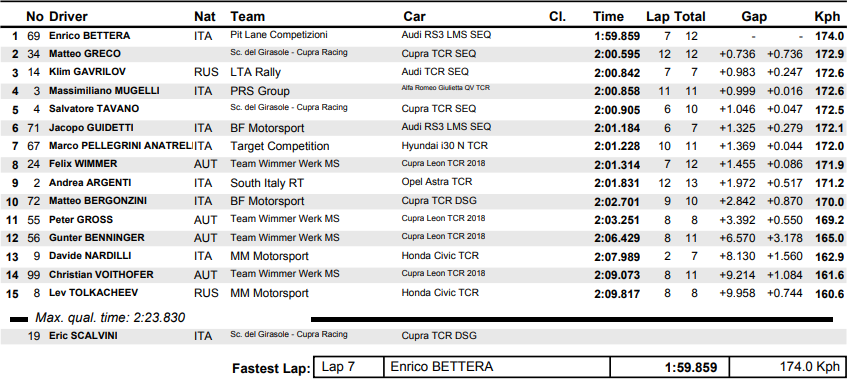
Task: Click Gunter BENNINGER gap value +6.570
Action: 737,239
